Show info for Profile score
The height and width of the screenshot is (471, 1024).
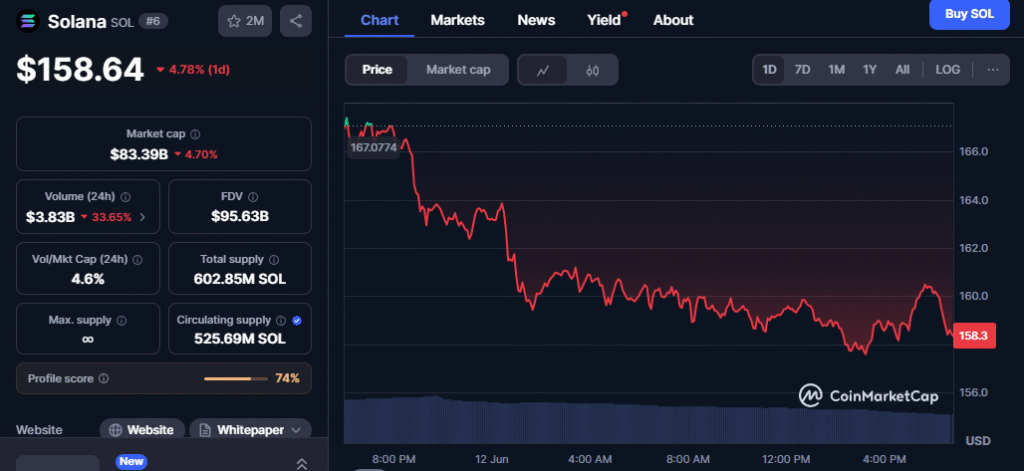click(103, 378)
